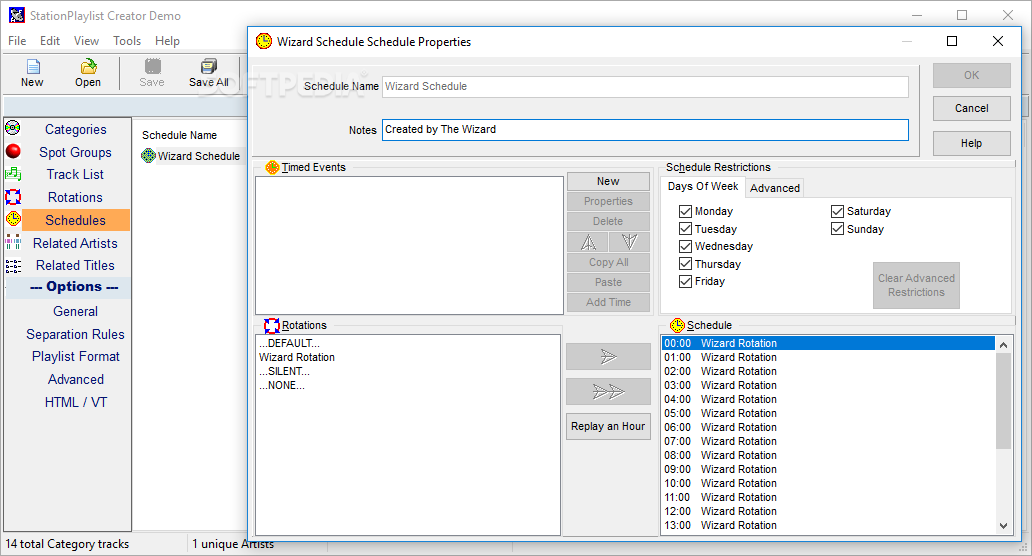Click the Save toolbar icon

152,66
